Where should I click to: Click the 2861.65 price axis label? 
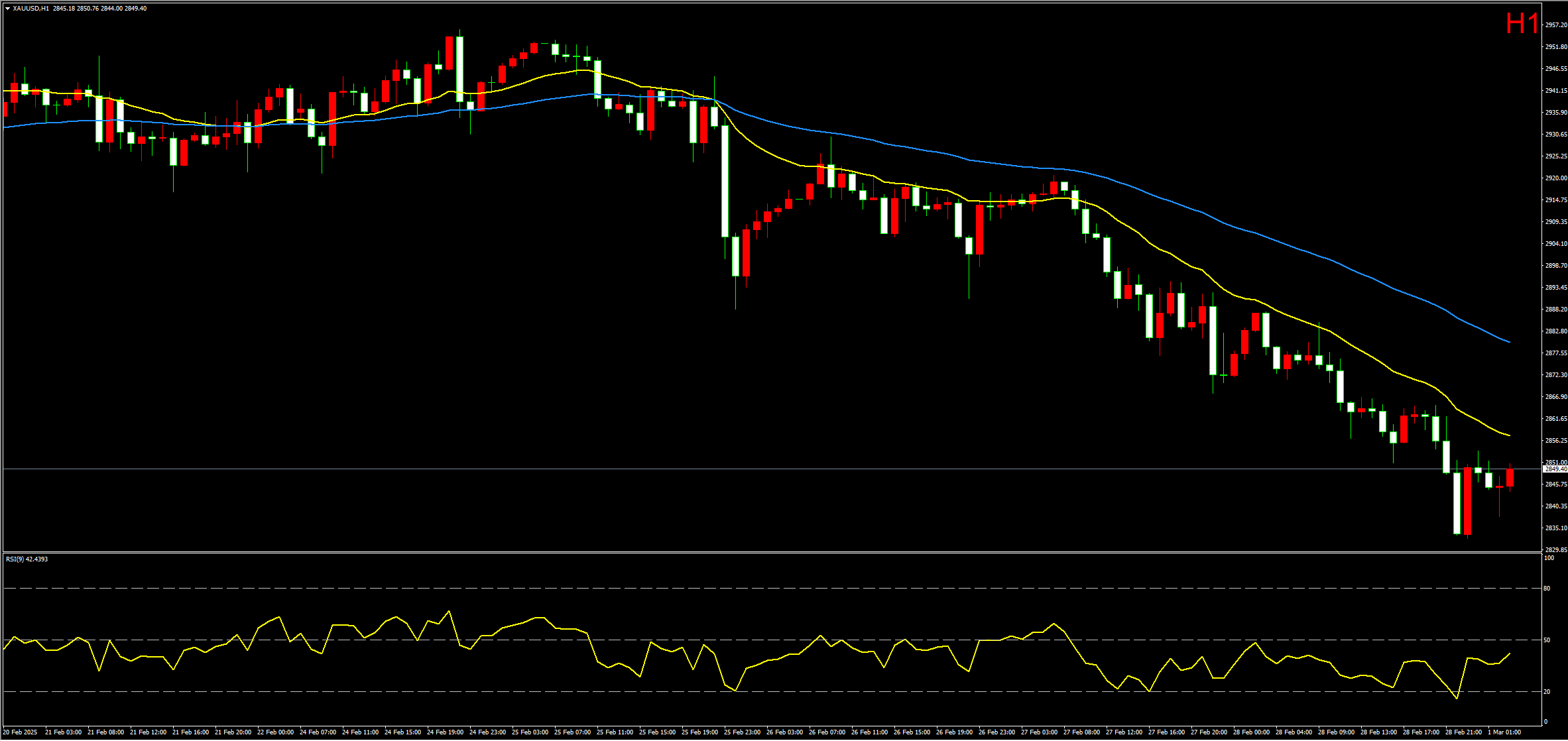[1556, 419]
